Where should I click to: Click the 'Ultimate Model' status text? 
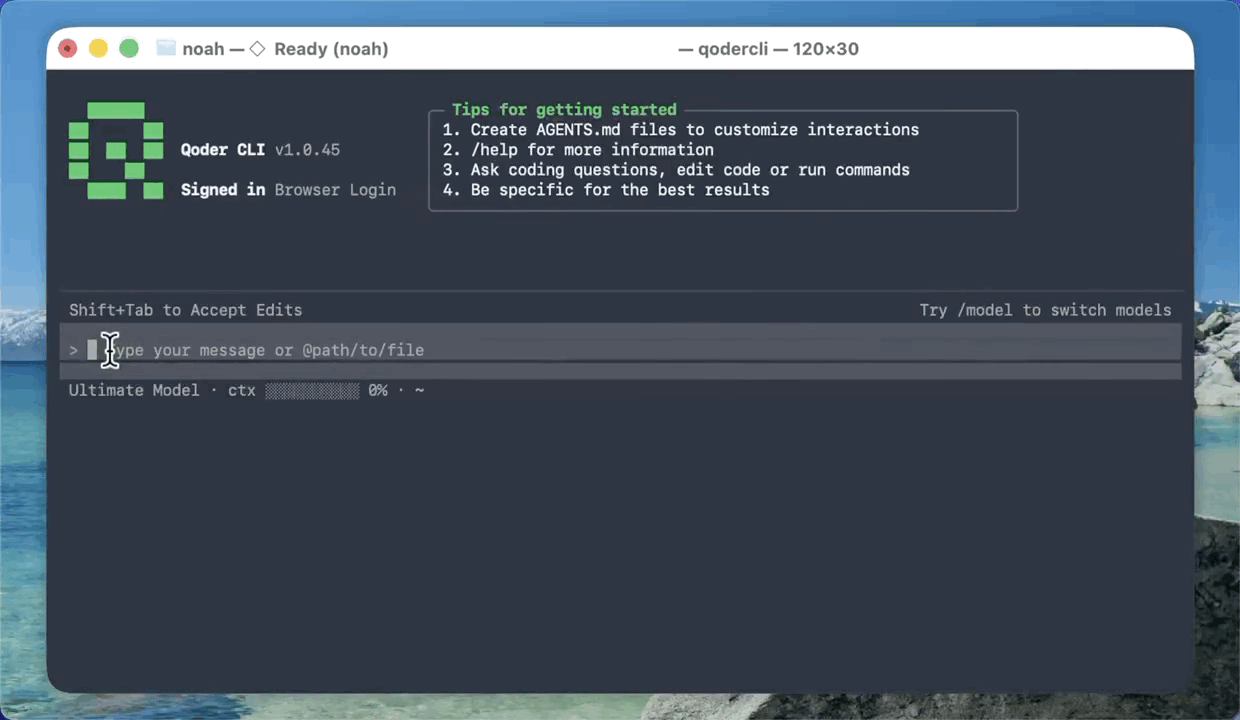(134, 390)
